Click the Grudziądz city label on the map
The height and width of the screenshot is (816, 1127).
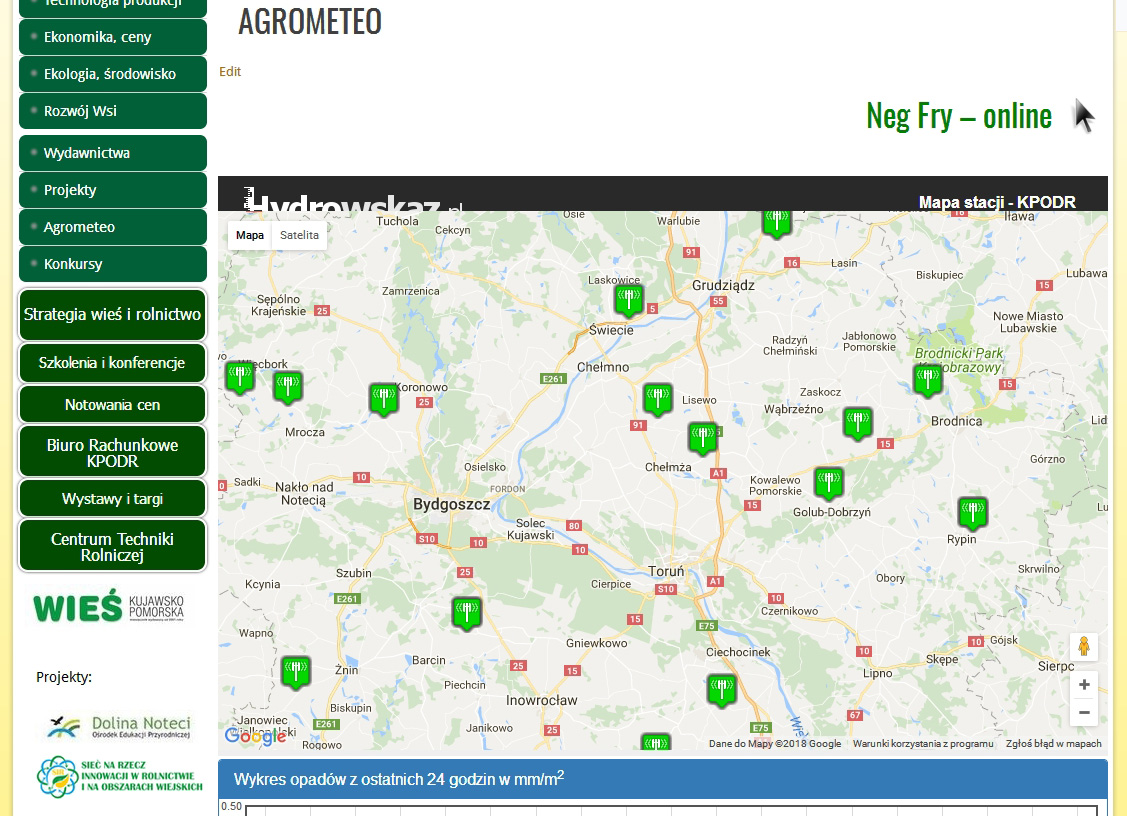pos(723,285)
